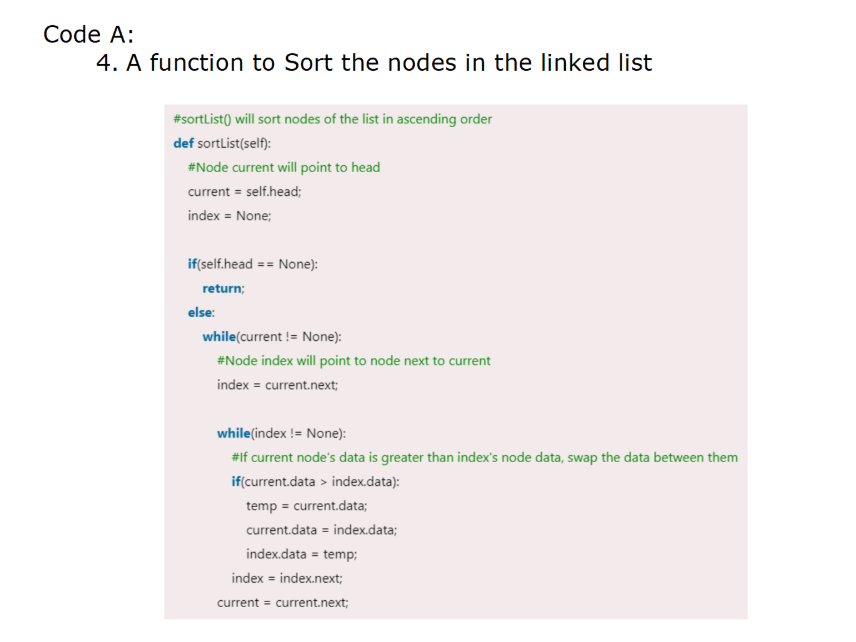
Task: Click the 'if(self.head == None):' line
Action: (253, 264)
